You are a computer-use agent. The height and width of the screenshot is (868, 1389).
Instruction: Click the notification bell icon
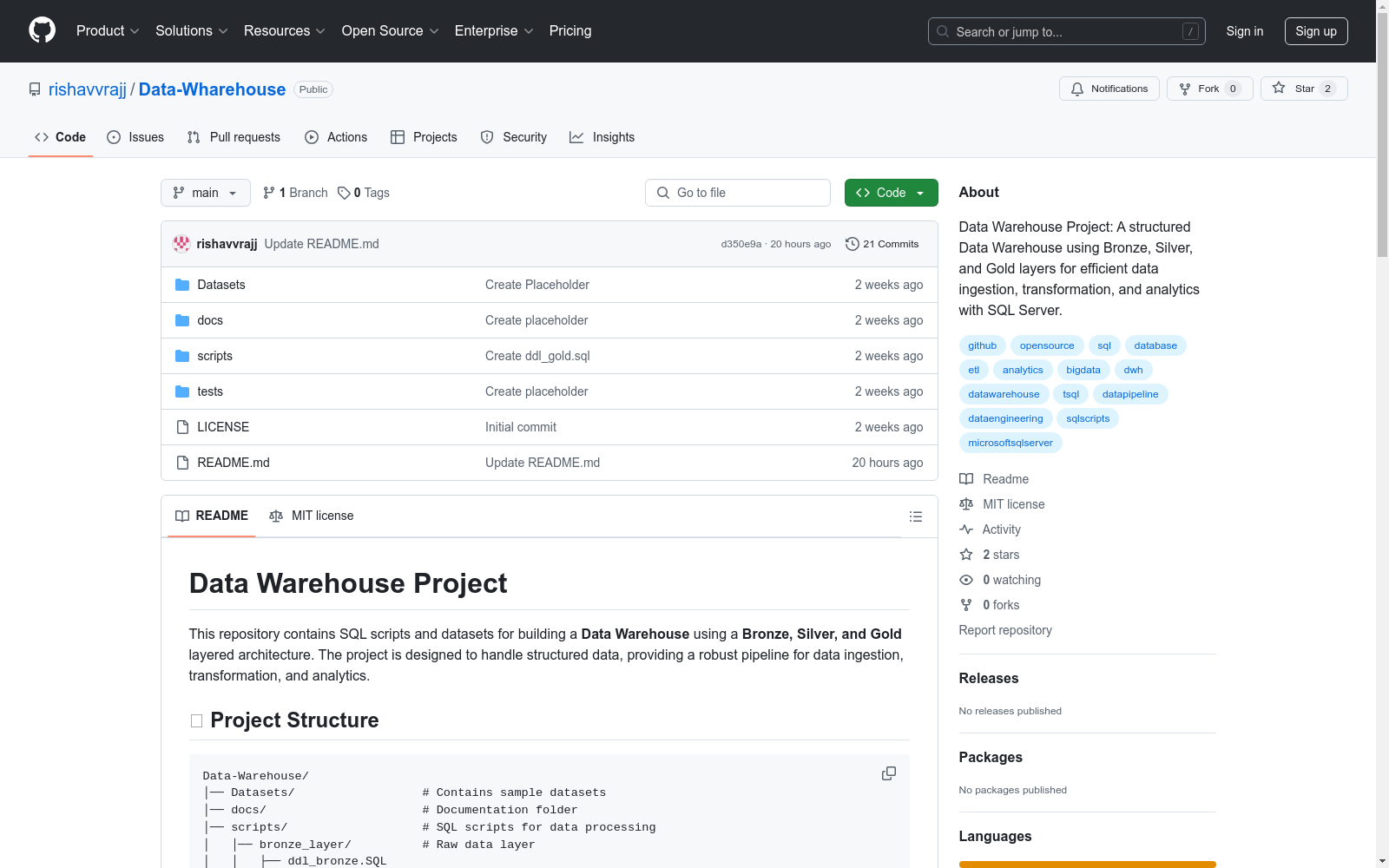click(1077, 89)
